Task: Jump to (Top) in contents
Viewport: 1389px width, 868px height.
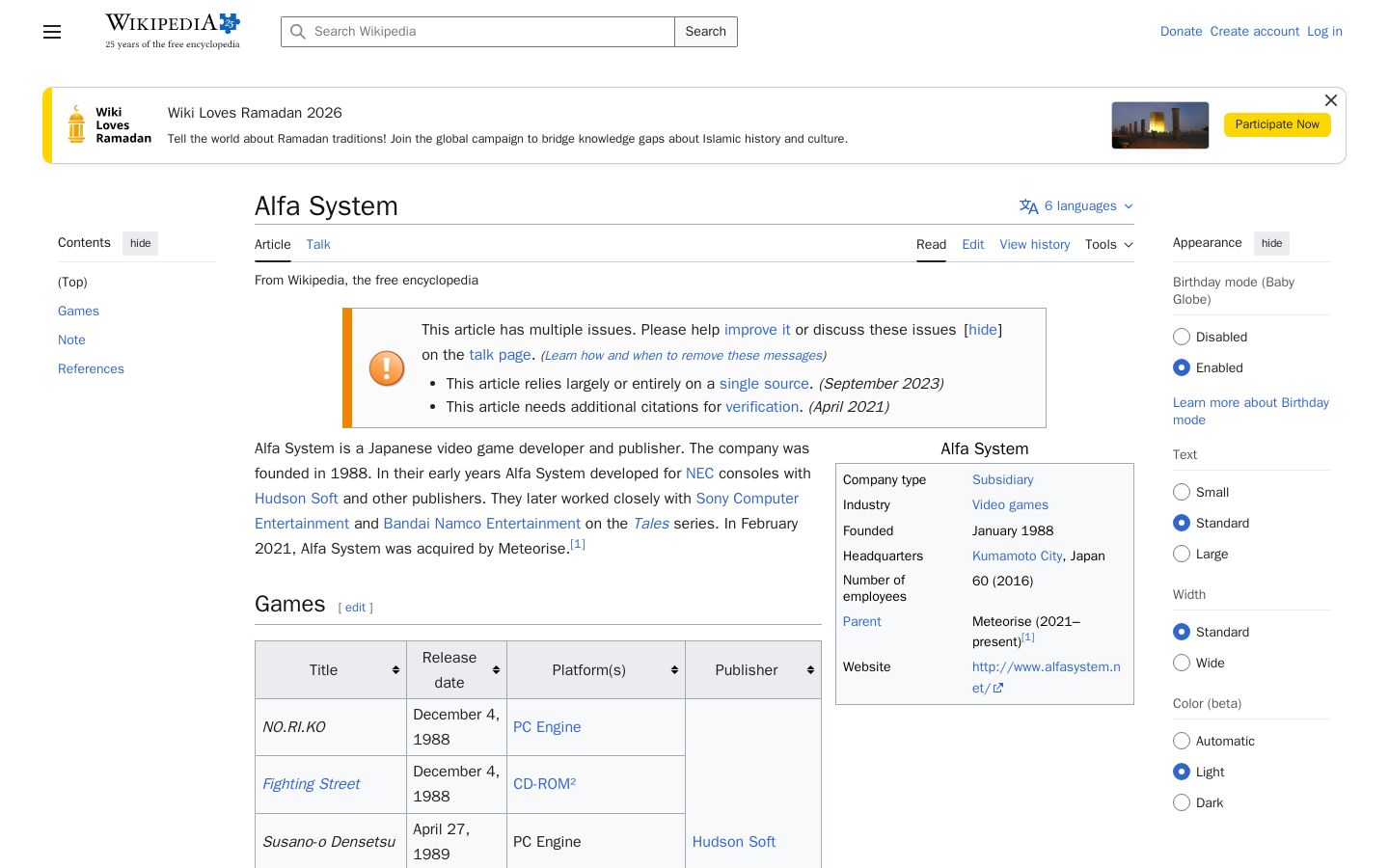Action: (72, 283)
